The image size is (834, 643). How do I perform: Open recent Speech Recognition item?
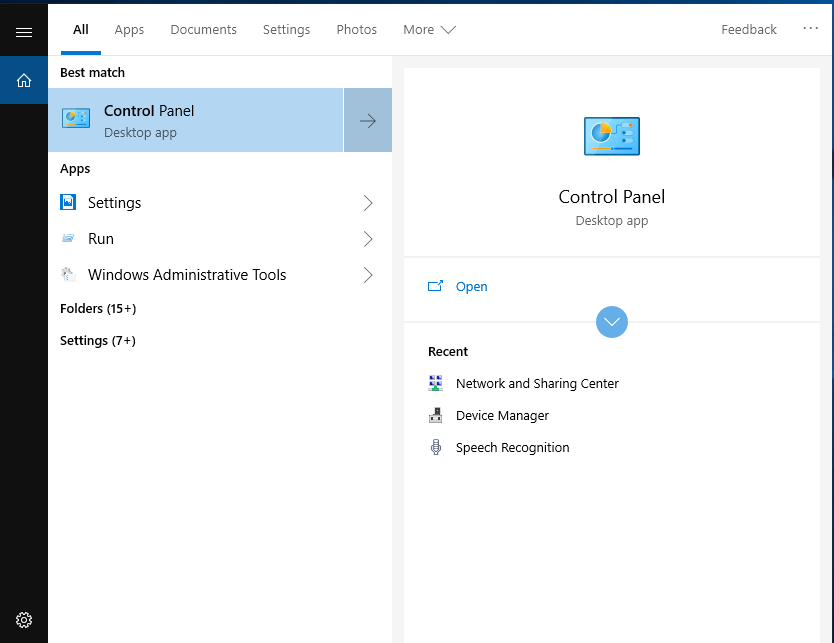pos(512,448)
